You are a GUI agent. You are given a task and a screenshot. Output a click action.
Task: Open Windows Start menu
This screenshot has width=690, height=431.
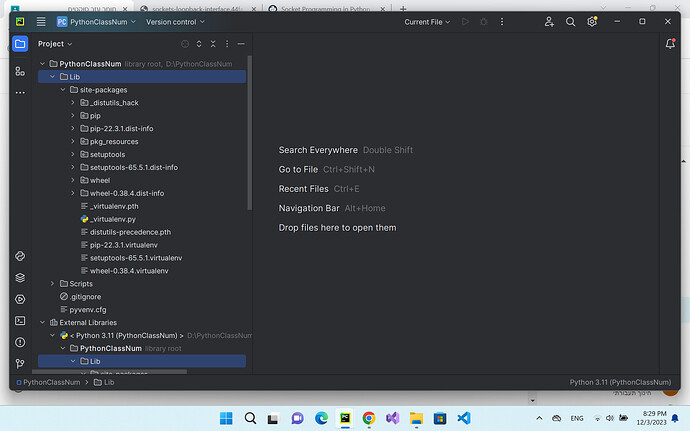[x=226, y=418]
